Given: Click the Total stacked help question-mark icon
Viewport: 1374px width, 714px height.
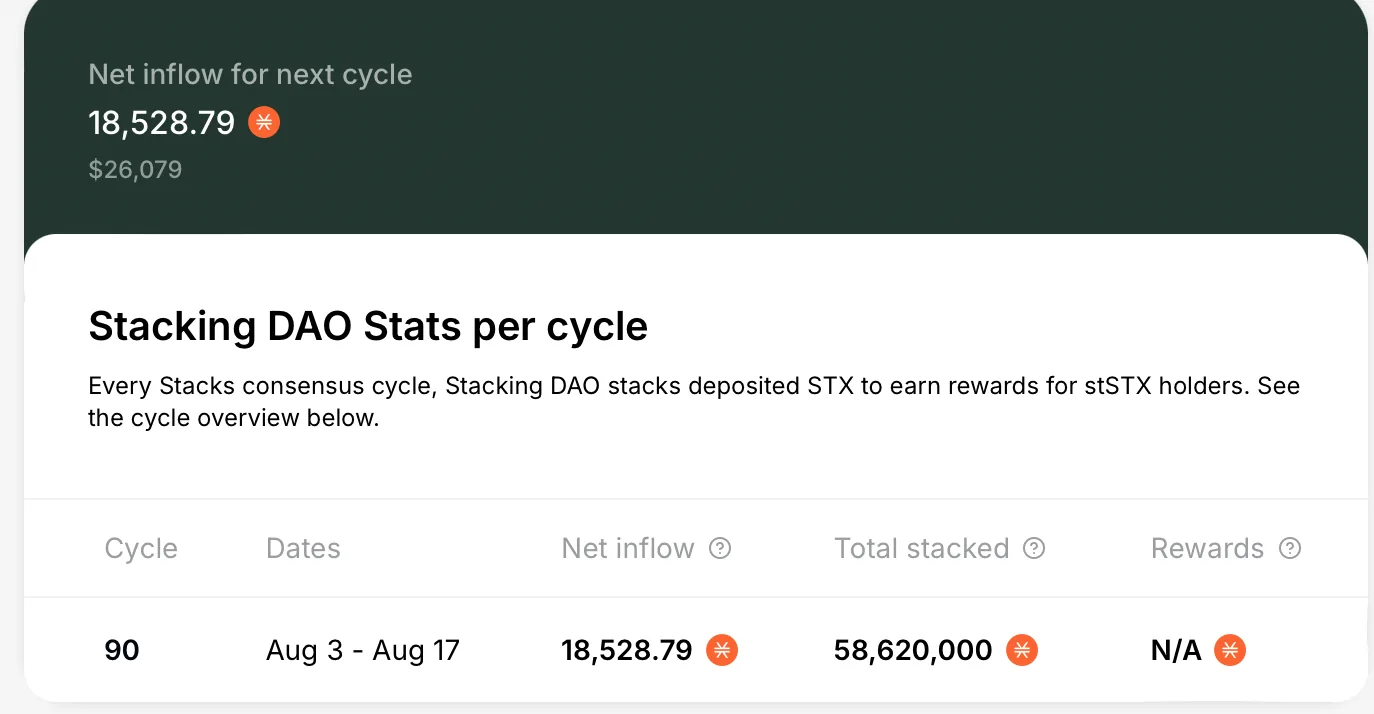Looking at the screenshot, I should (1035, 548).
